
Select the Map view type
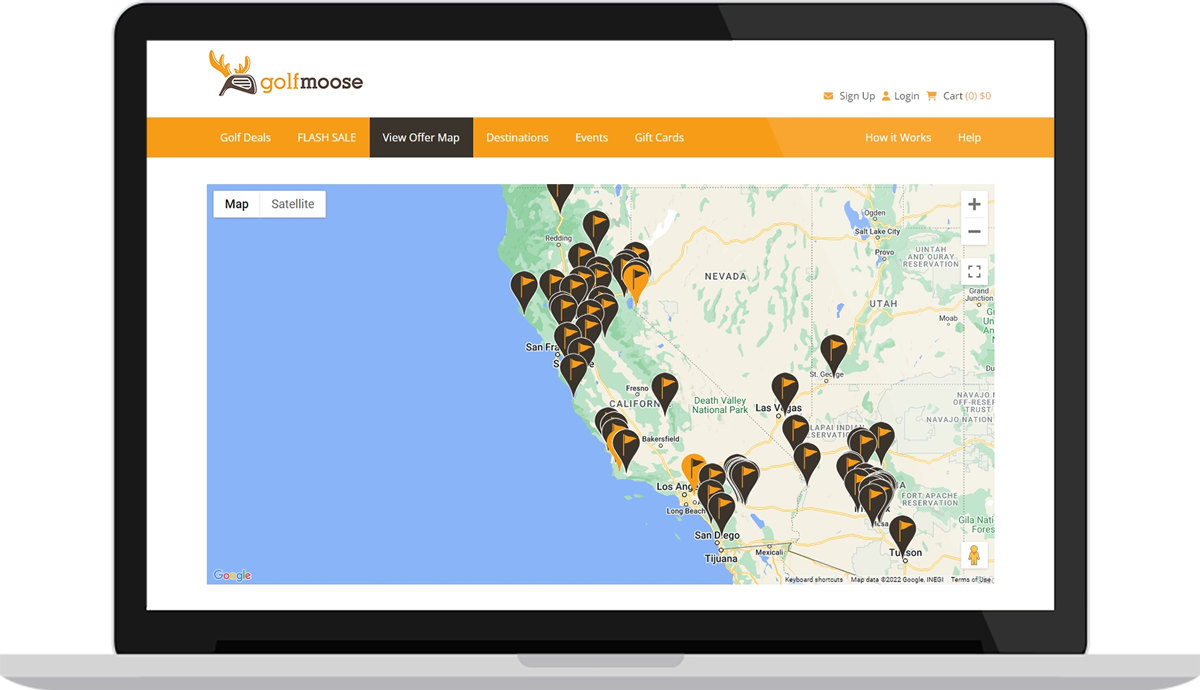pos(237,204)
